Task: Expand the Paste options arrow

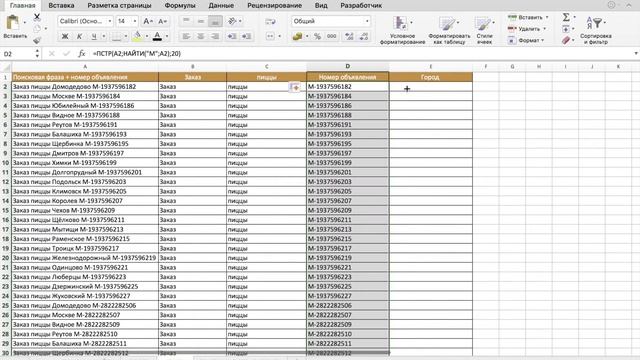Action: click(x=24, y=22)
